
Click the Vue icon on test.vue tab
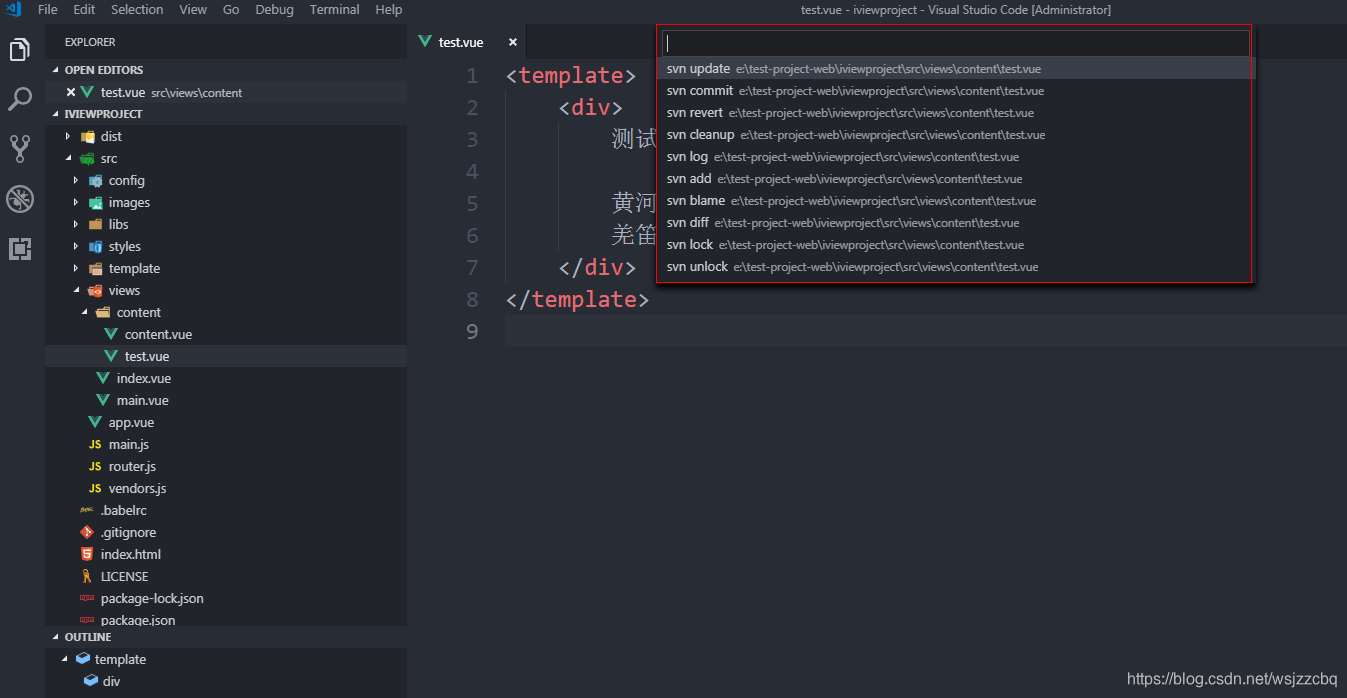point(426,42)
